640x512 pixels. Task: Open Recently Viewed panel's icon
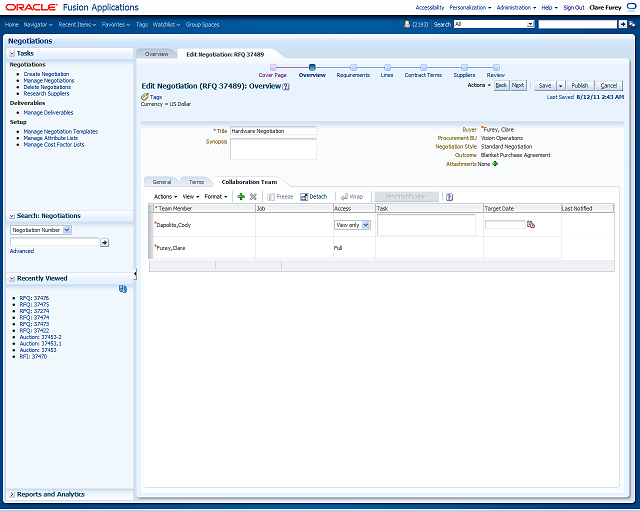coord(123,289)
